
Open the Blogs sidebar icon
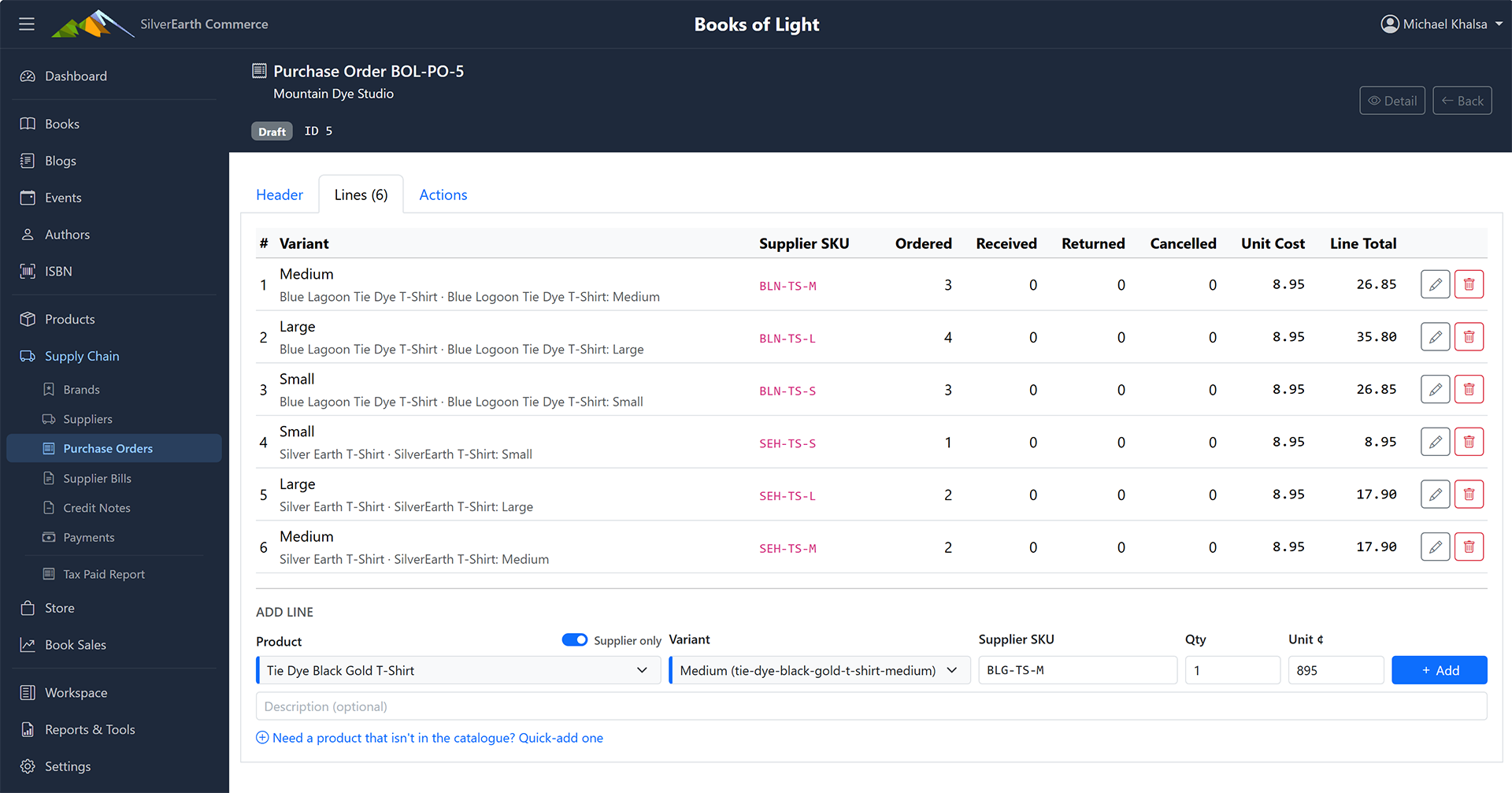point(28,161)
